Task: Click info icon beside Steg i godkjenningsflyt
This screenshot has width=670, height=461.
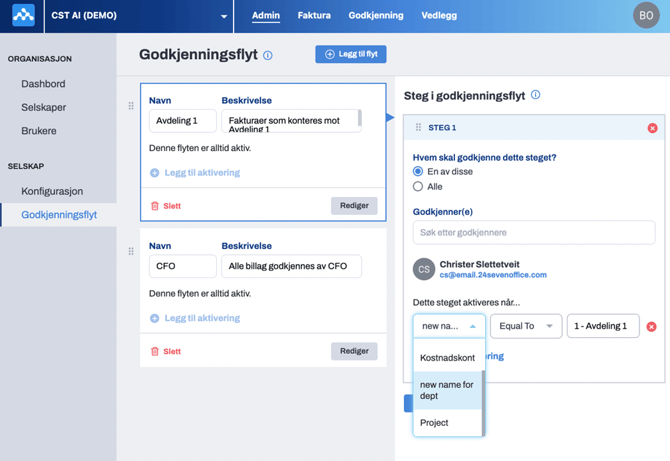Action: (536, 95)
